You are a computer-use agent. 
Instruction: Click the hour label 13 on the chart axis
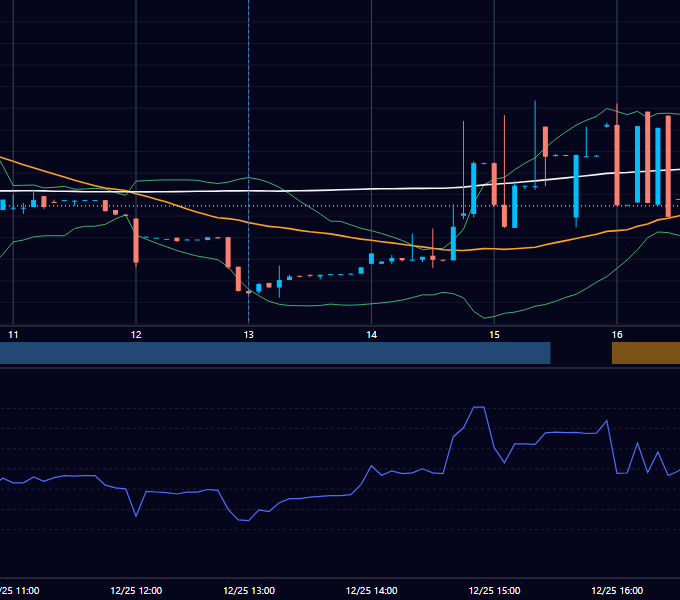[248, 335]
